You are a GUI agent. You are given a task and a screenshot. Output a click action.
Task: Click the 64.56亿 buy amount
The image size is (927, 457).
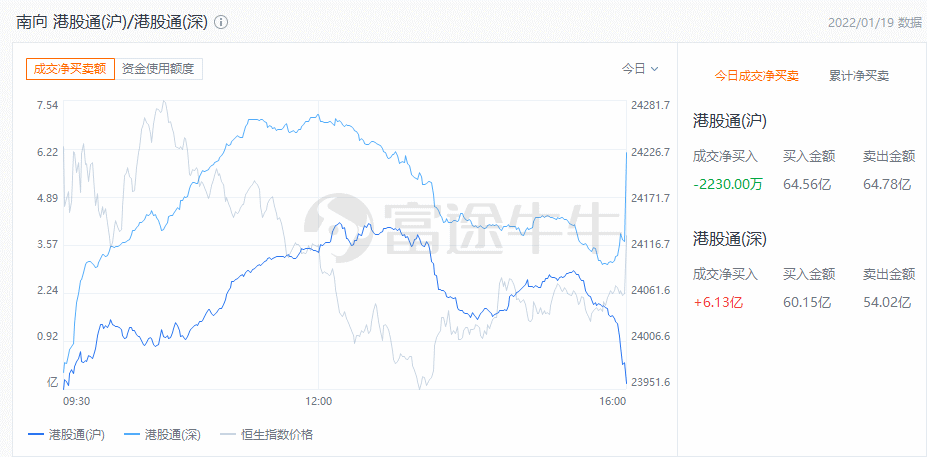(x=806, y=183)
